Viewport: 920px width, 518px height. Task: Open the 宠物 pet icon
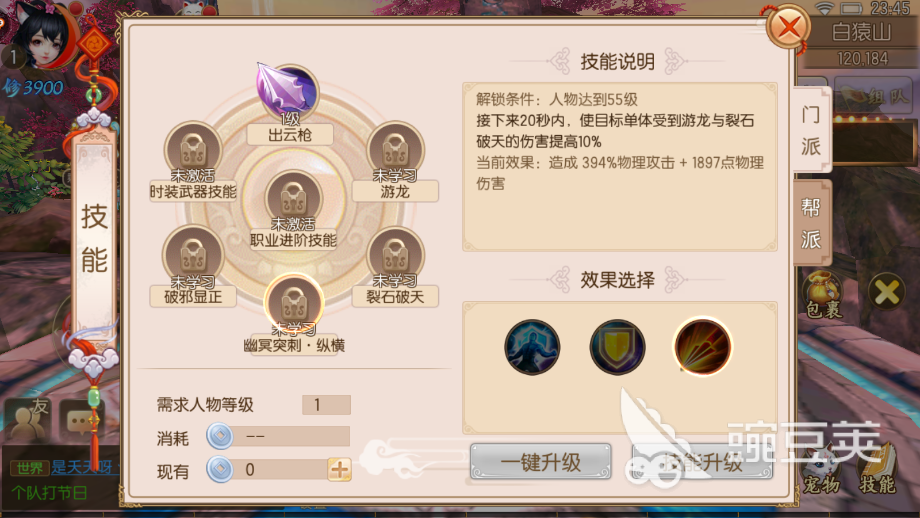click(822, 469)
